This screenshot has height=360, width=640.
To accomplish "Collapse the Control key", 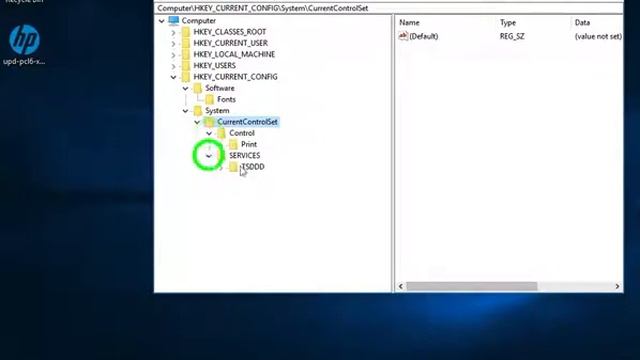I will coord(209,133).
